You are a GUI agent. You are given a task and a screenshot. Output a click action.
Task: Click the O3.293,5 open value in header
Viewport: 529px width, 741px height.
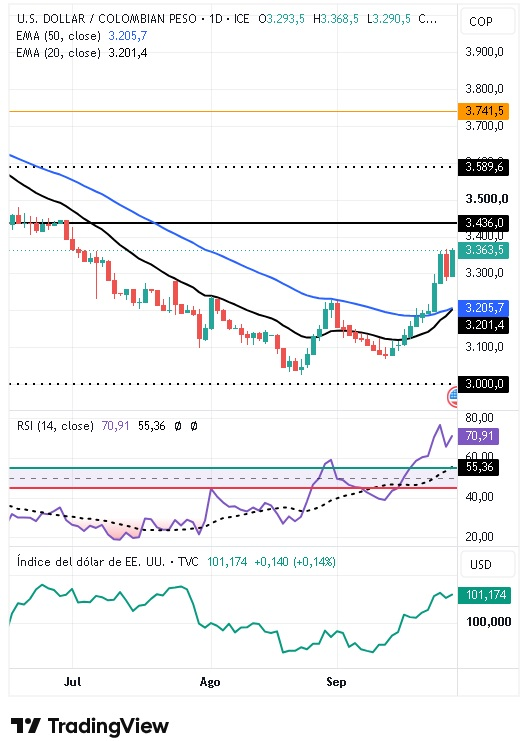[x=282, y=19]
